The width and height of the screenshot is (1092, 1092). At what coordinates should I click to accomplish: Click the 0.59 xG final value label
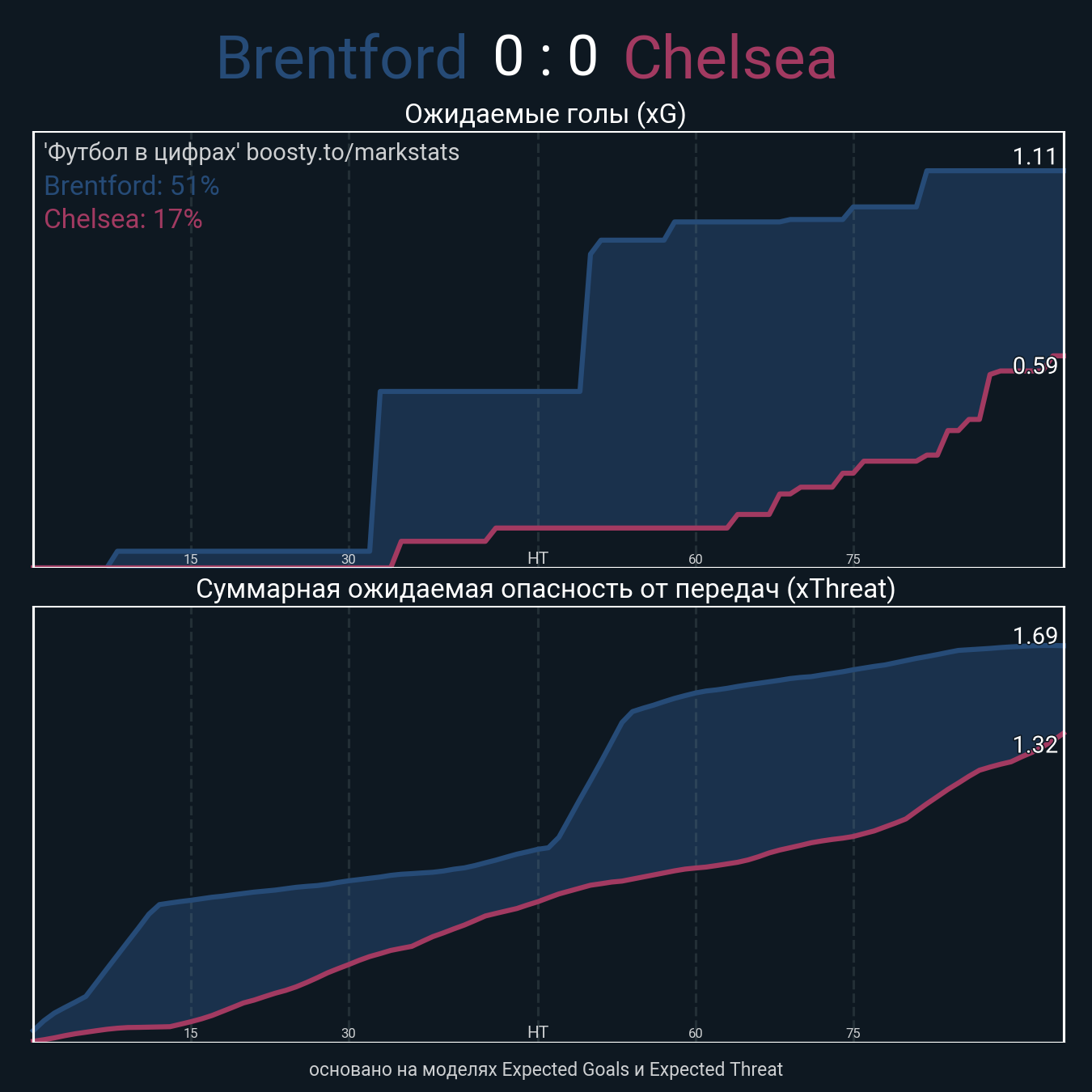point(1035,366)
